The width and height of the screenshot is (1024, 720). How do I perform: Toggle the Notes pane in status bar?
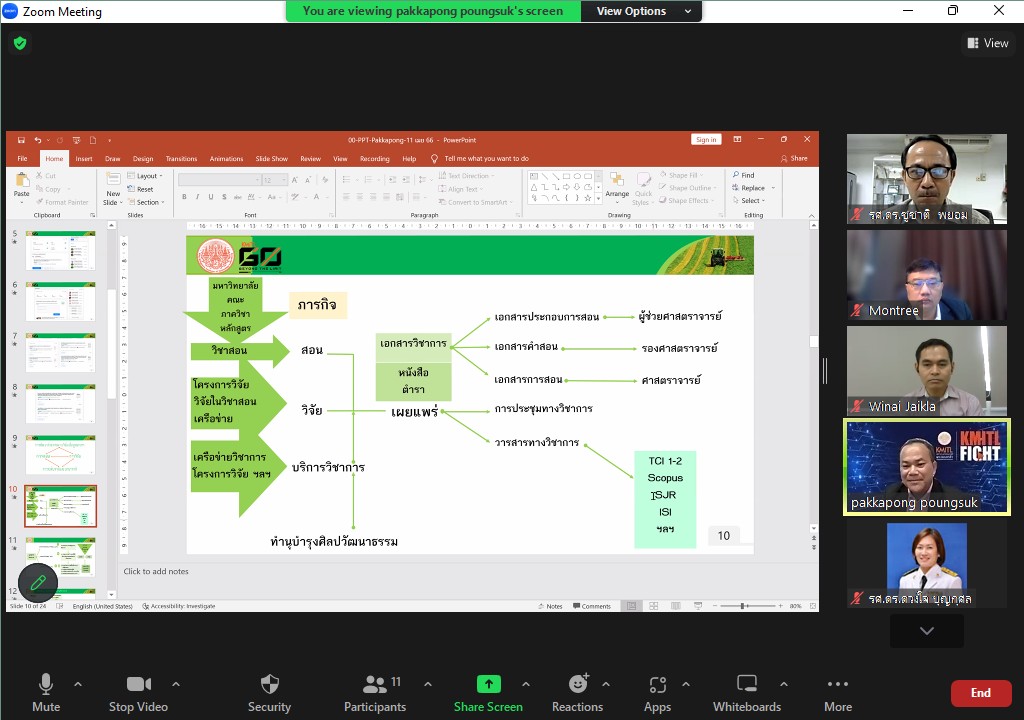pos(550,606)
